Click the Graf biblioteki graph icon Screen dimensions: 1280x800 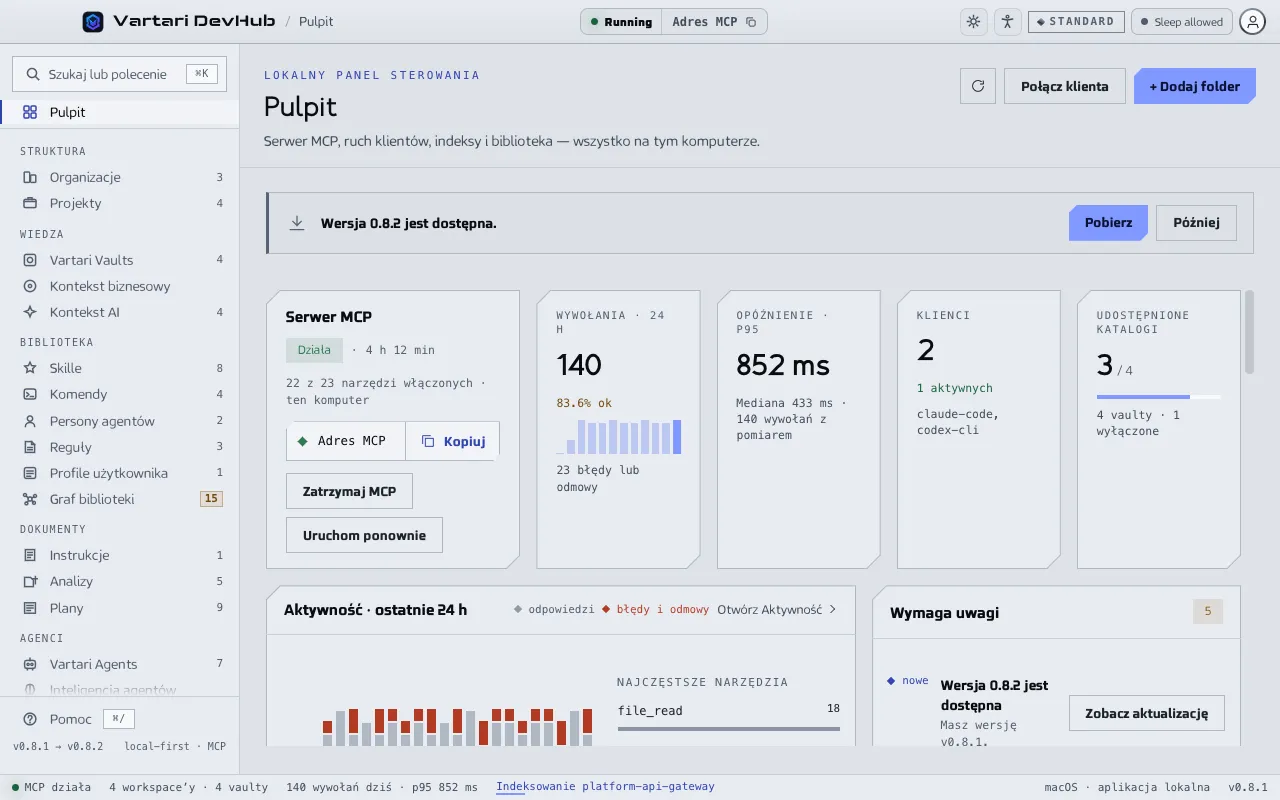point(30,499)
